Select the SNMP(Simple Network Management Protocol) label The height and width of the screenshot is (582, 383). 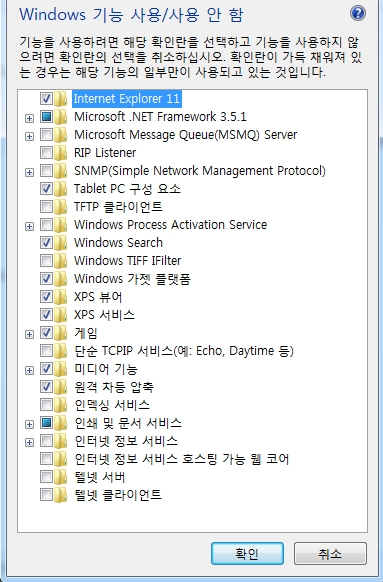[x=200, y=171]
